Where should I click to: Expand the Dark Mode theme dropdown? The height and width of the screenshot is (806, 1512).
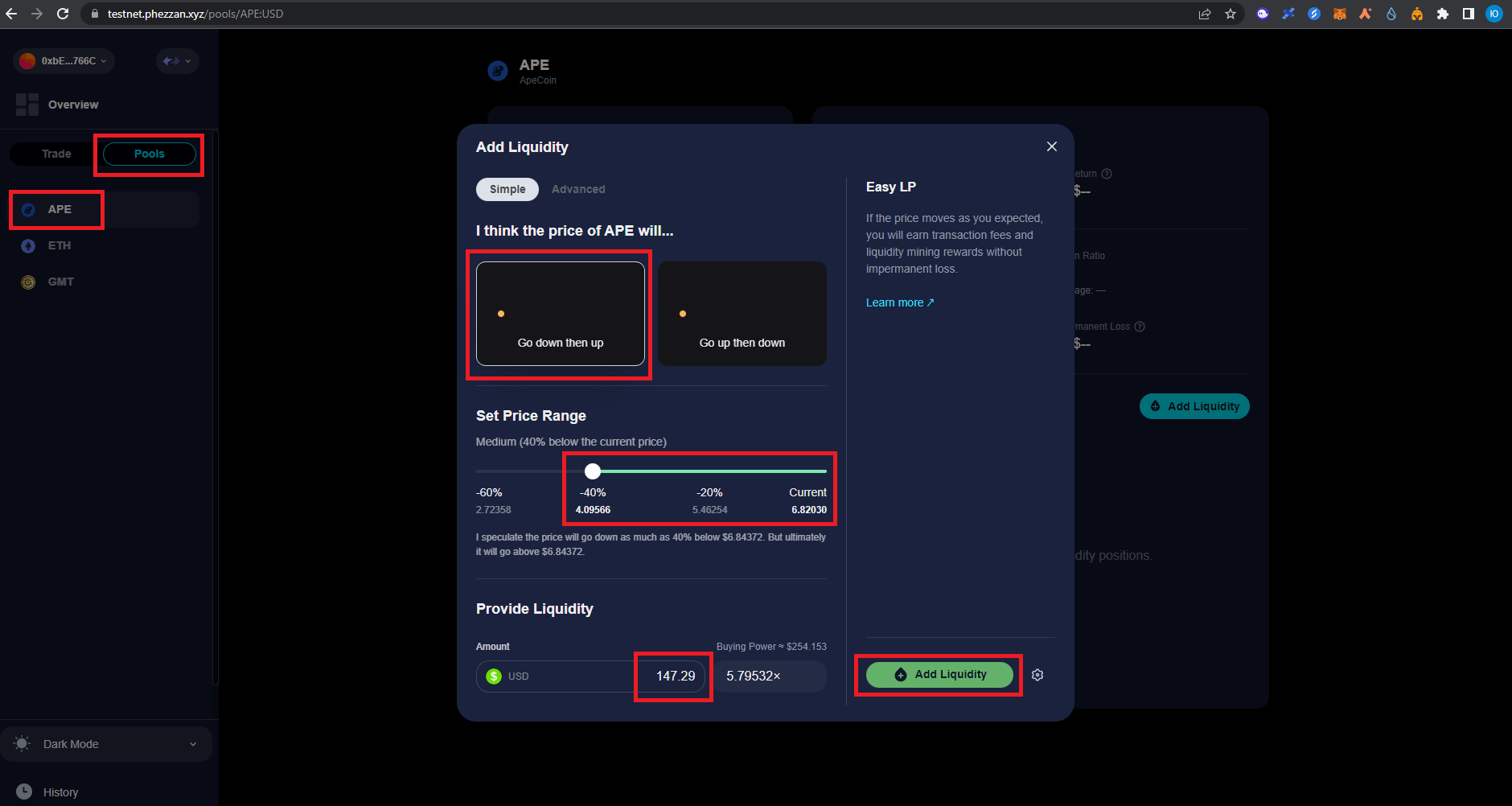106,744
